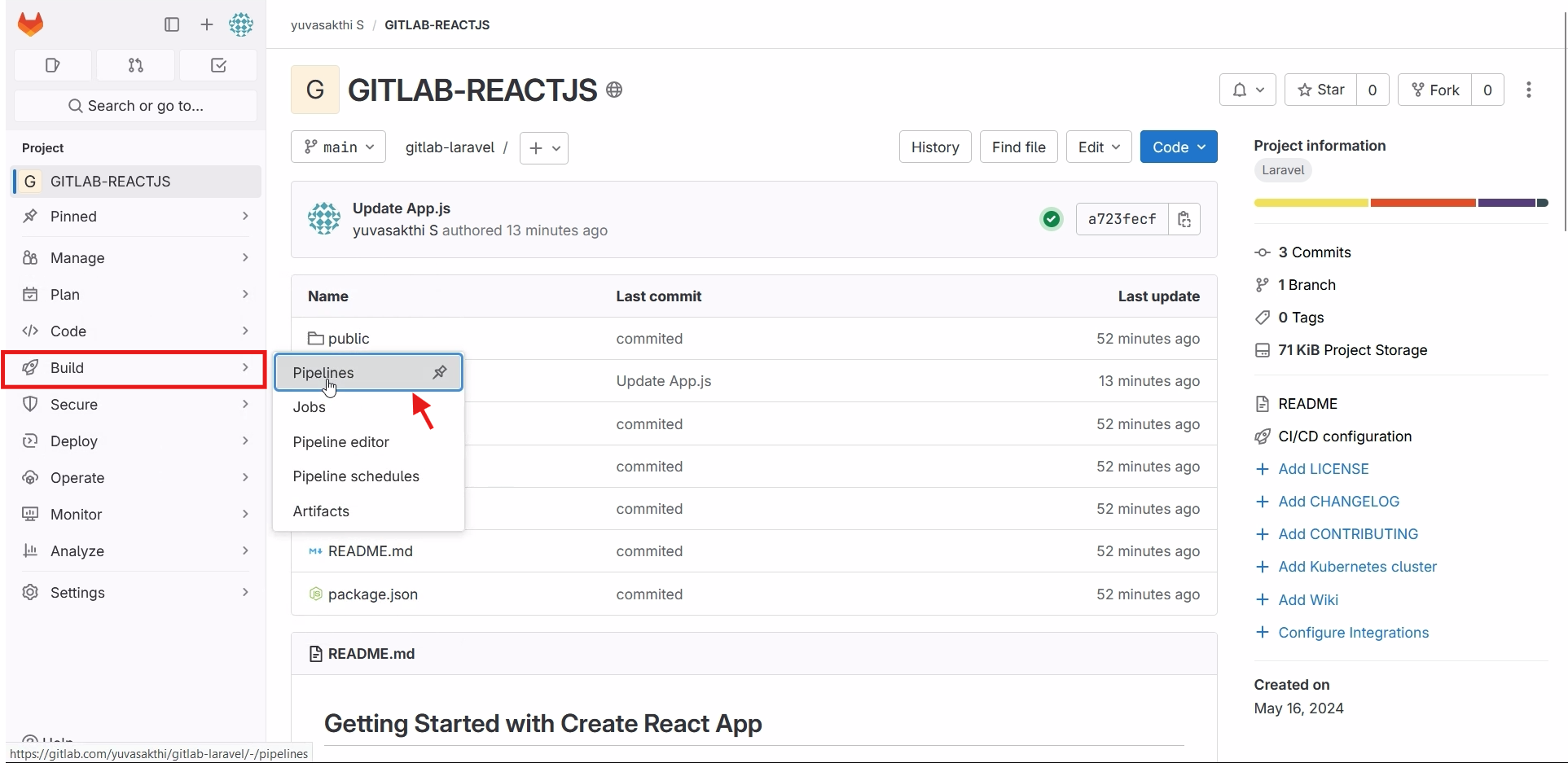Click yellow segment of languages bar

click(x=1311, y=203)
